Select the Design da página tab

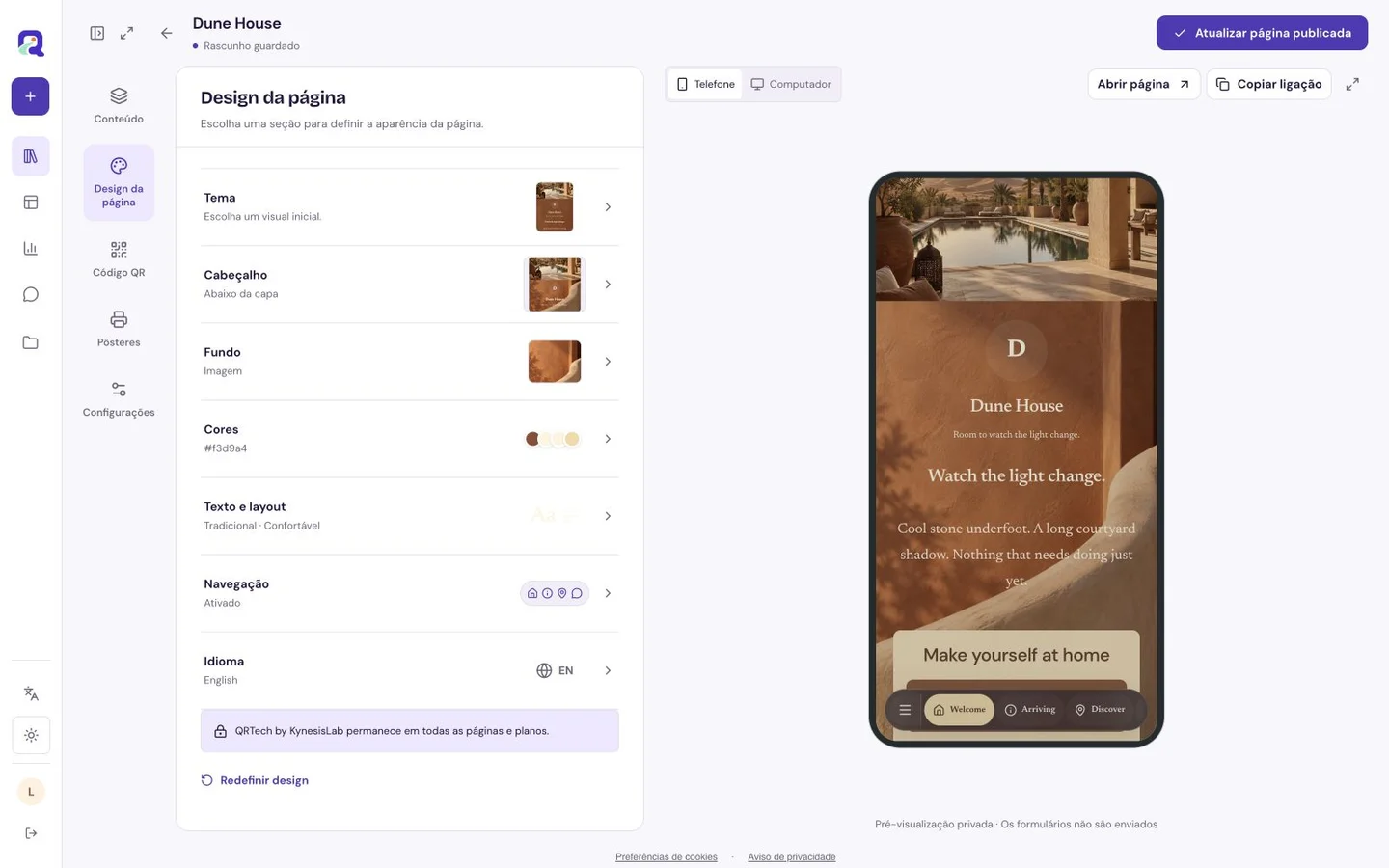click(119, 182)
